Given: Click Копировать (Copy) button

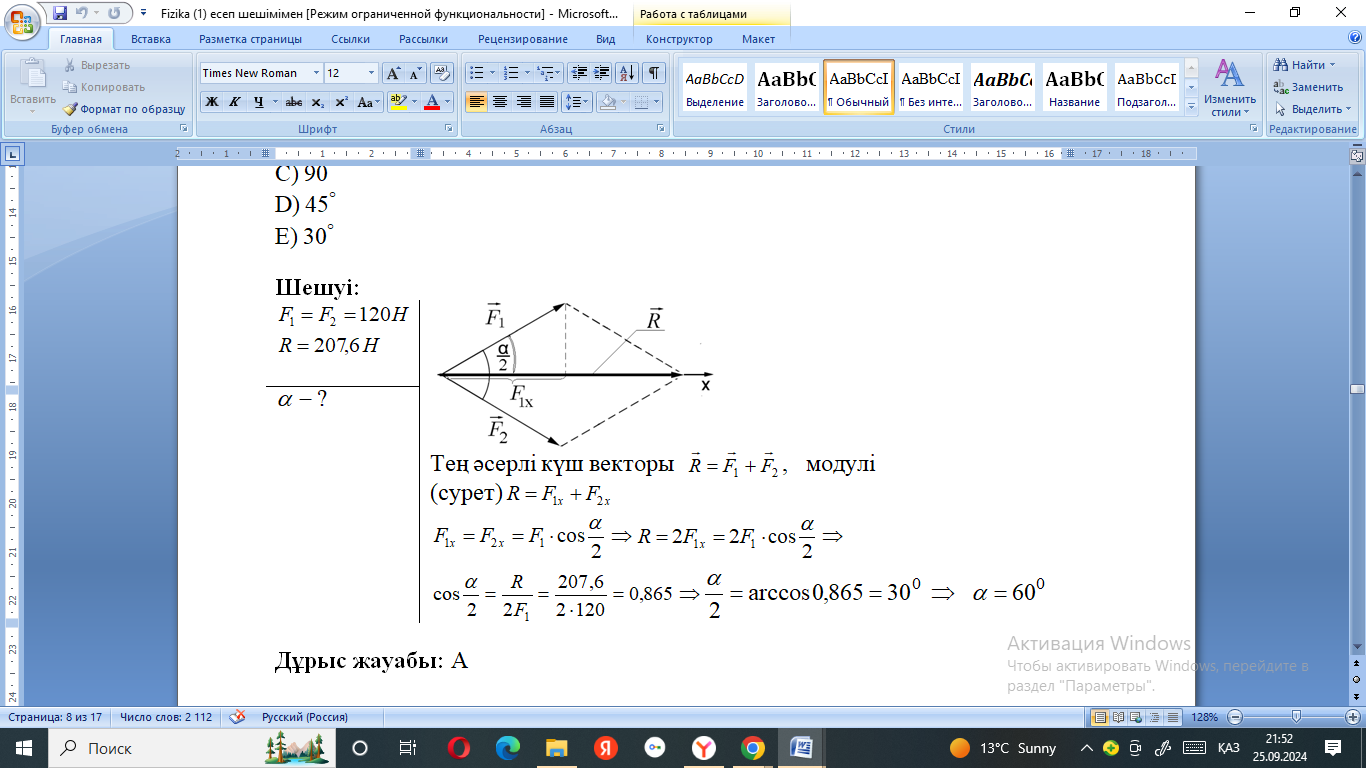Looking at the screenshot, I should [104, 87].
